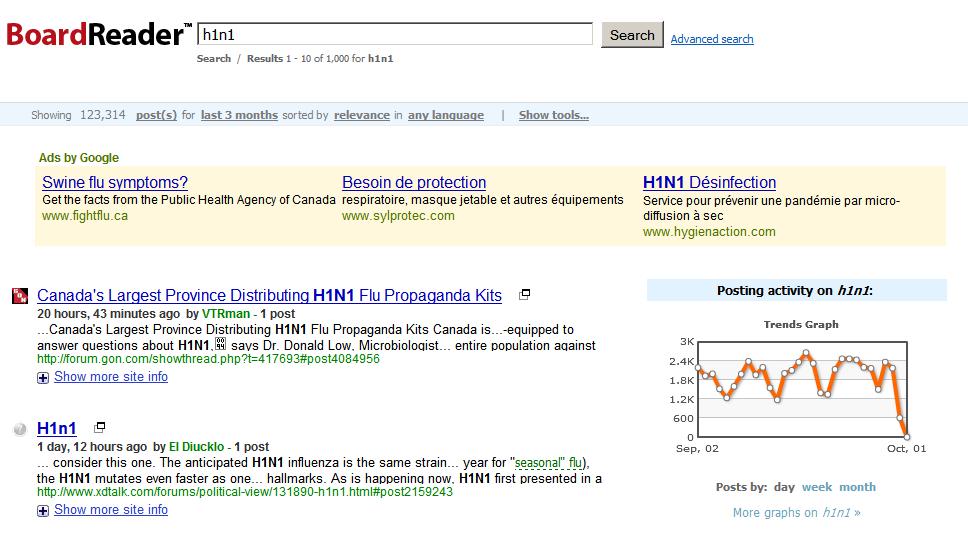
Task: Expand site info plus icon under gon.com result
Action: 43,378
